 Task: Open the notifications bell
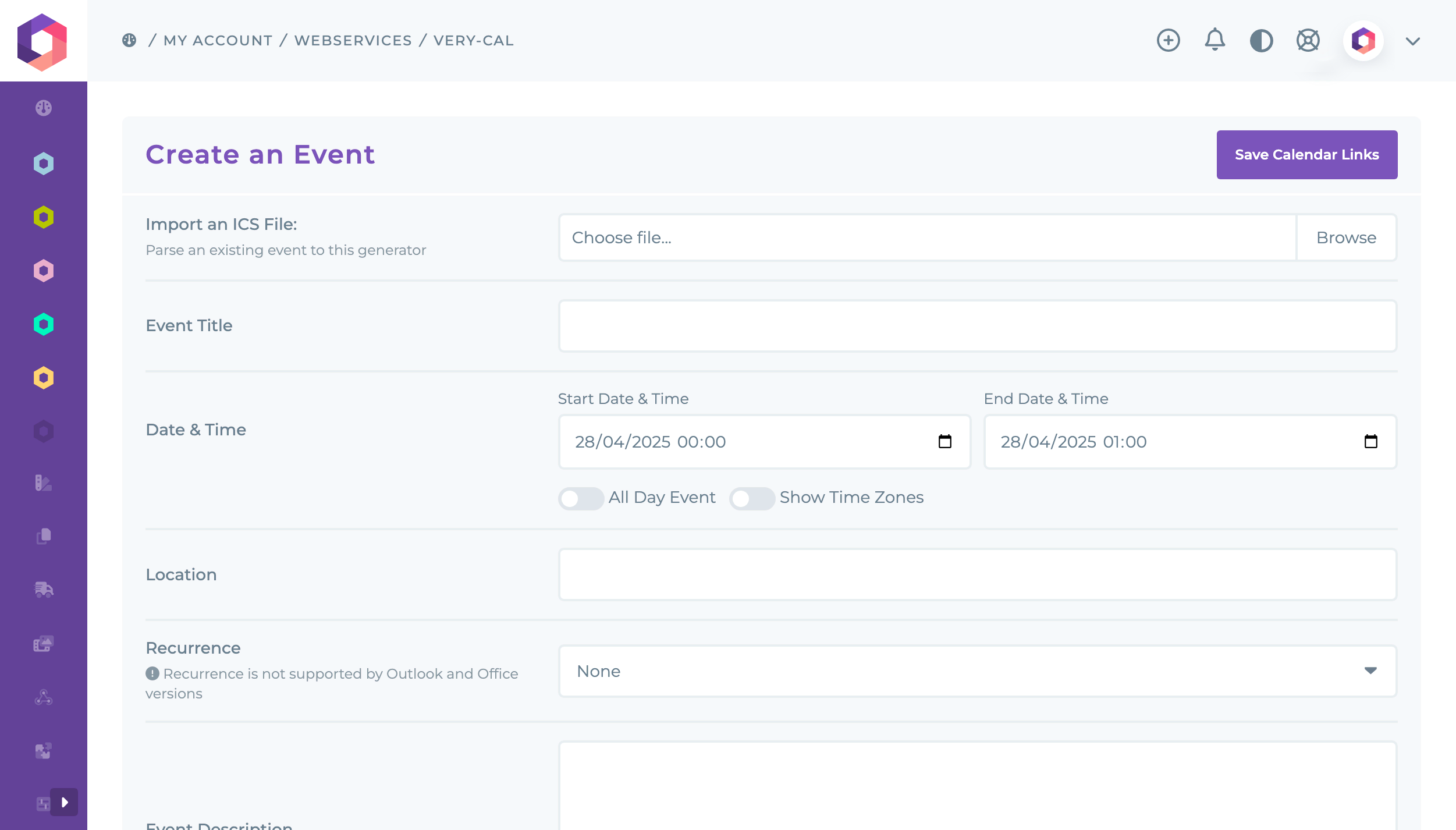pyautogui.click(x=1214, y=40)
